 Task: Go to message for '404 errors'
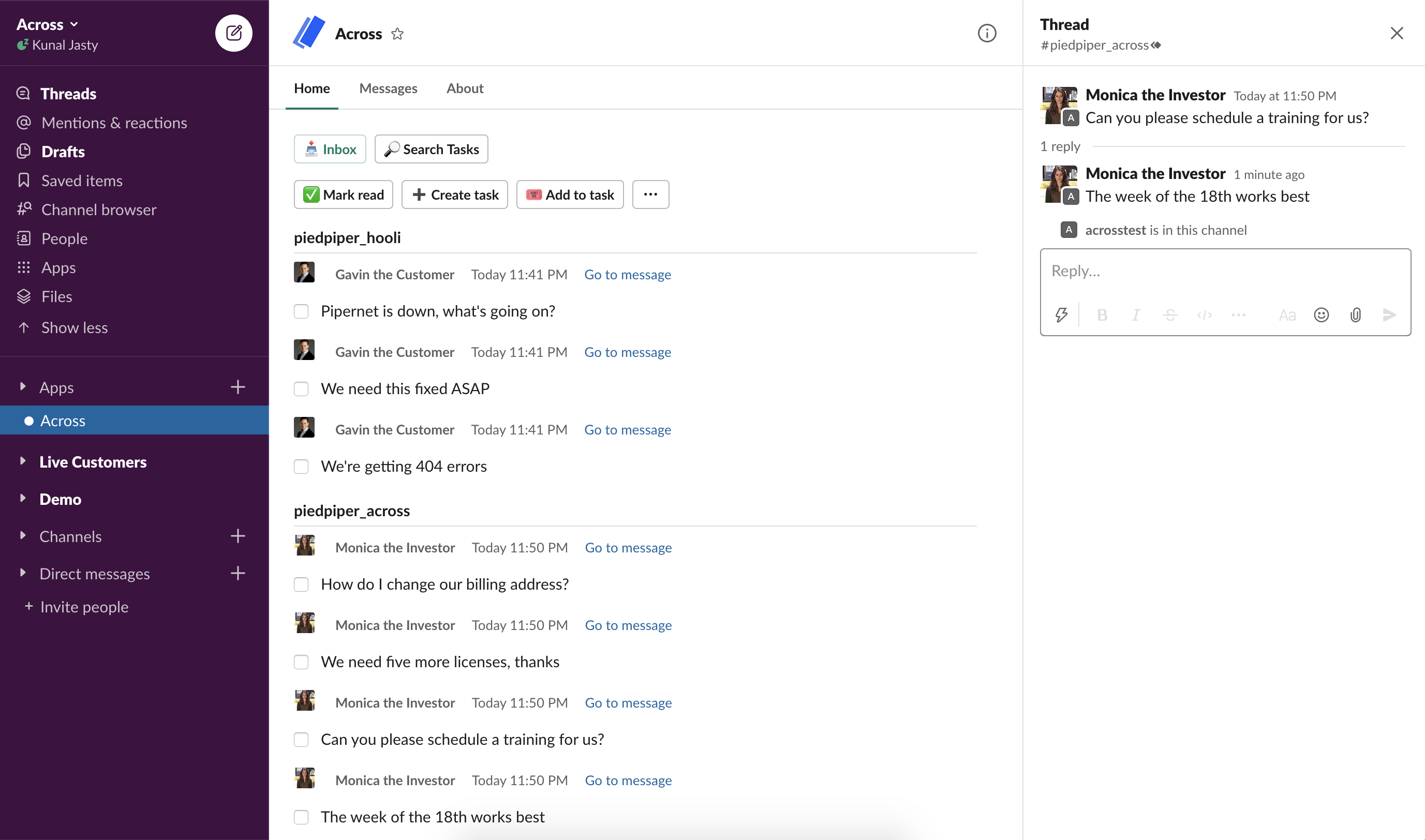click(x=627, y=430)
